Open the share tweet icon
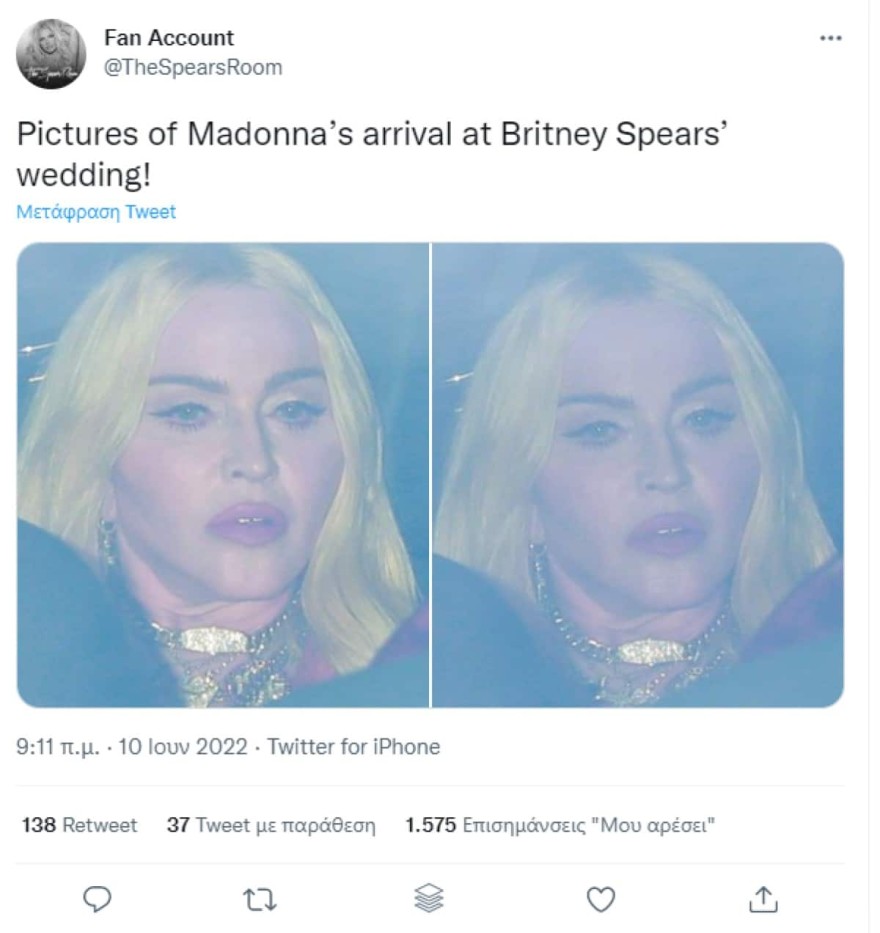Image resolution: width=880 pixels, height=933 pixels. 763,899
